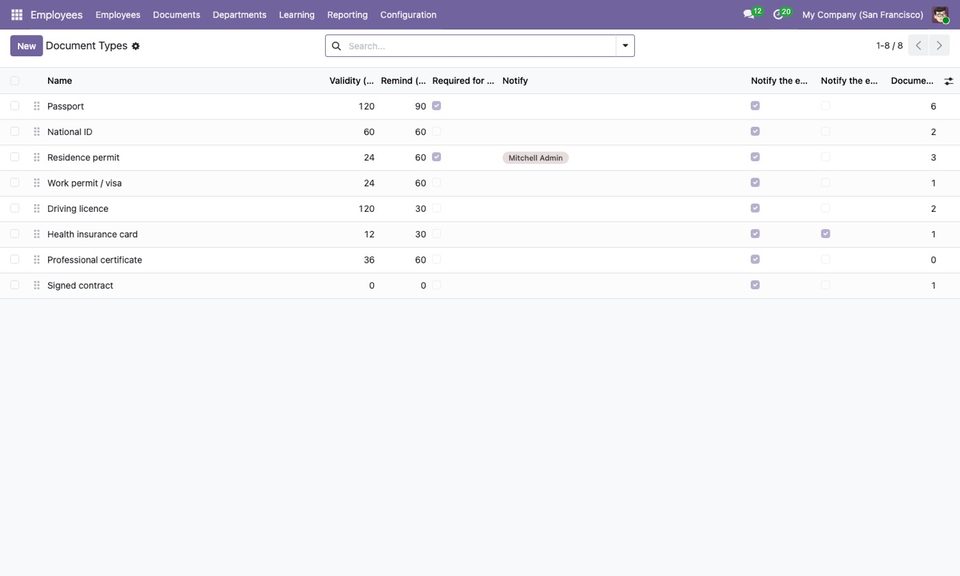960x576 pixels.
Task: Open the user avatar menu
Action: (940, 15)
